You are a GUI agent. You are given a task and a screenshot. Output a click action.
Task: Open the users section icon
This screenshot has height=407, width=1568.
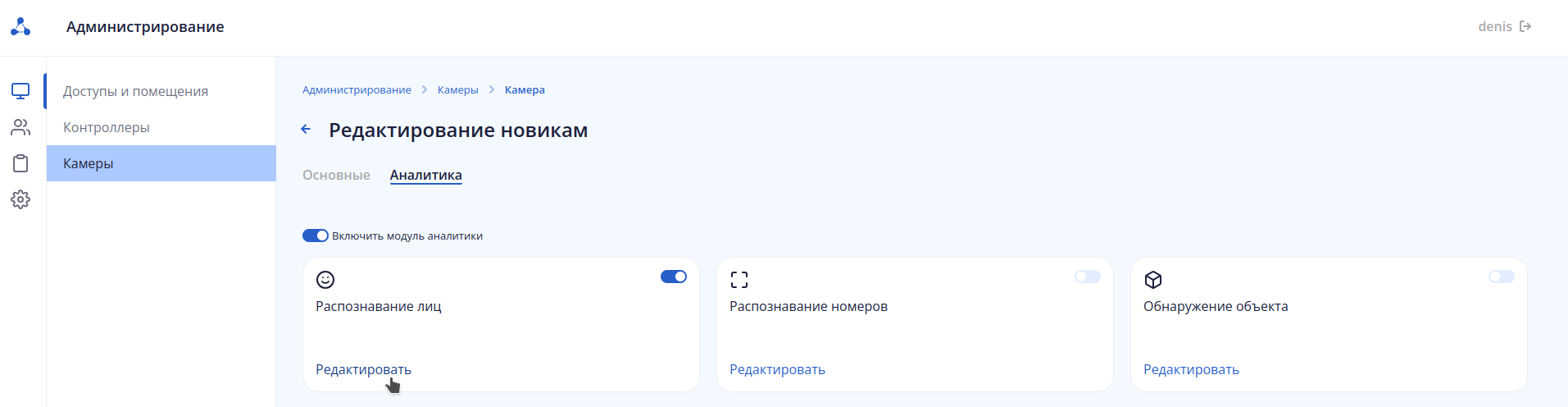pyautogui.click(x=20, y=127)
